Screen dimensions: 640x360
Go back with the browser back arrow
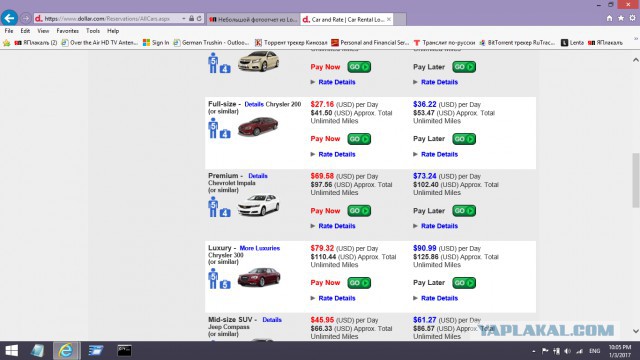coord(9,18)
